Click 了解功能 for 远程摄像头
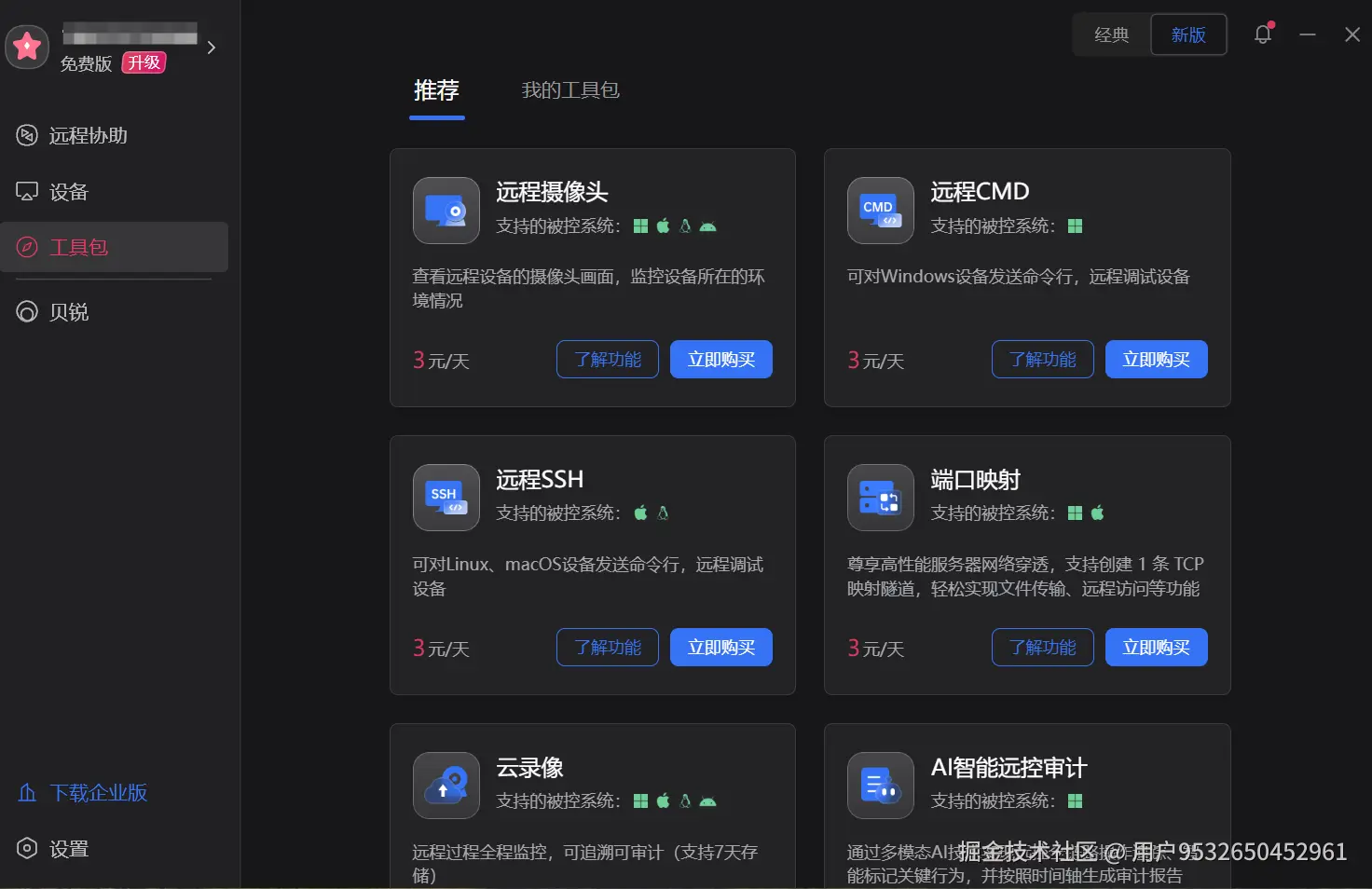The image size is (1372, 889). pos(608,360)
